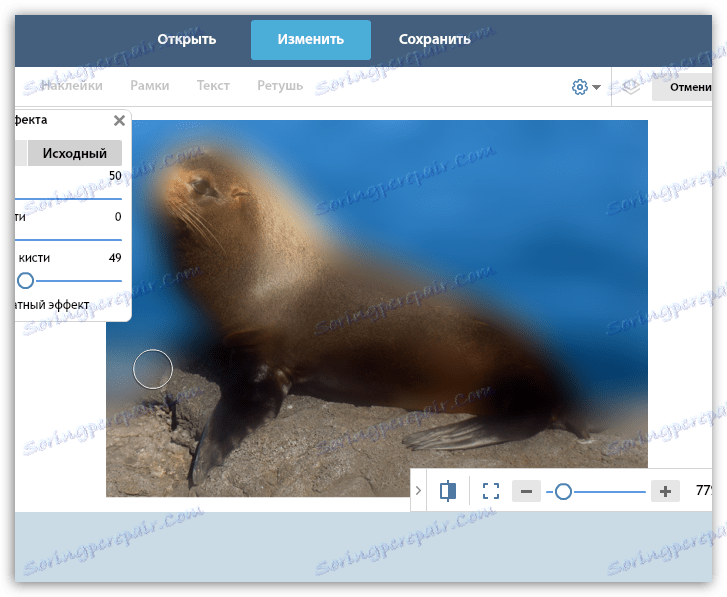Screen dimensions: 727x597
Task: Select the Рамки menu item
Action: point(149,85)
